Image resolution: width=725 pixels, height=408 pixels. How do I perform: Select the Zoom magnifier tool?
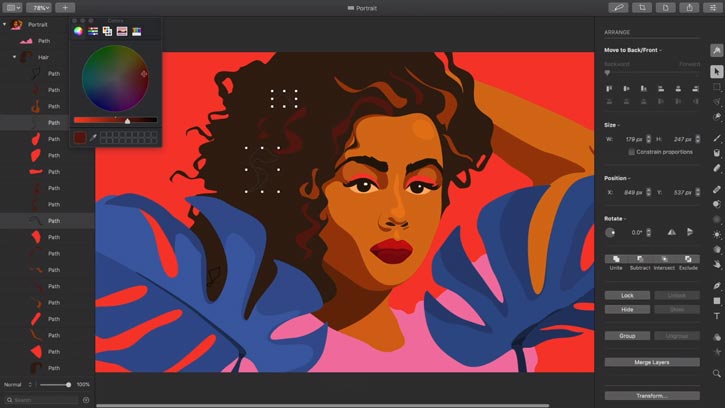coord(717,373)
